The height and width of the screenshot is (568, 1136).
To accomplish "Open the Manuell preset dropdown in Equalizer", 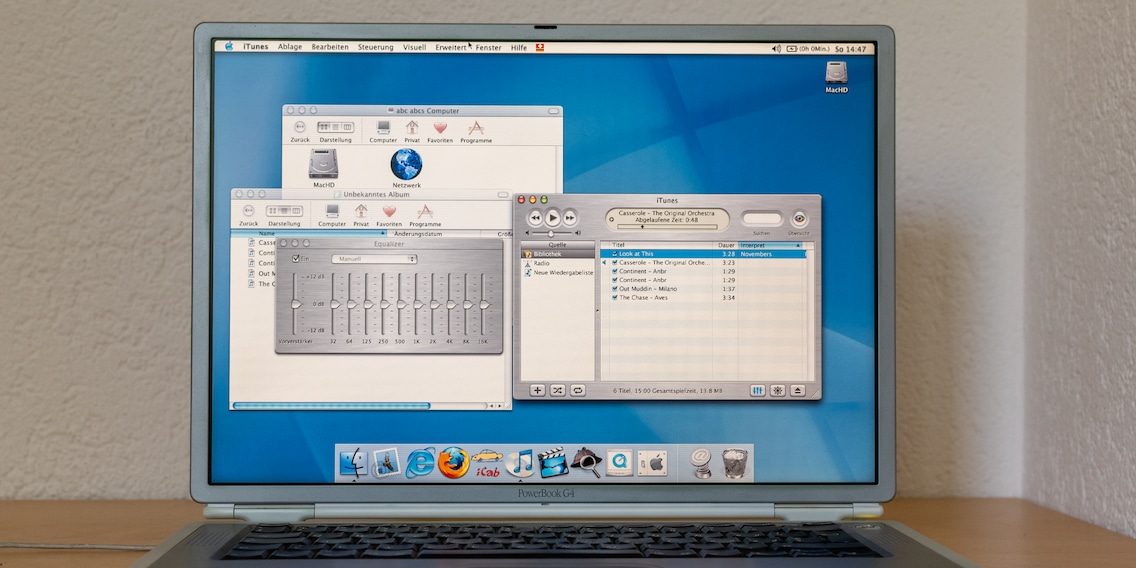I will 375,259.
